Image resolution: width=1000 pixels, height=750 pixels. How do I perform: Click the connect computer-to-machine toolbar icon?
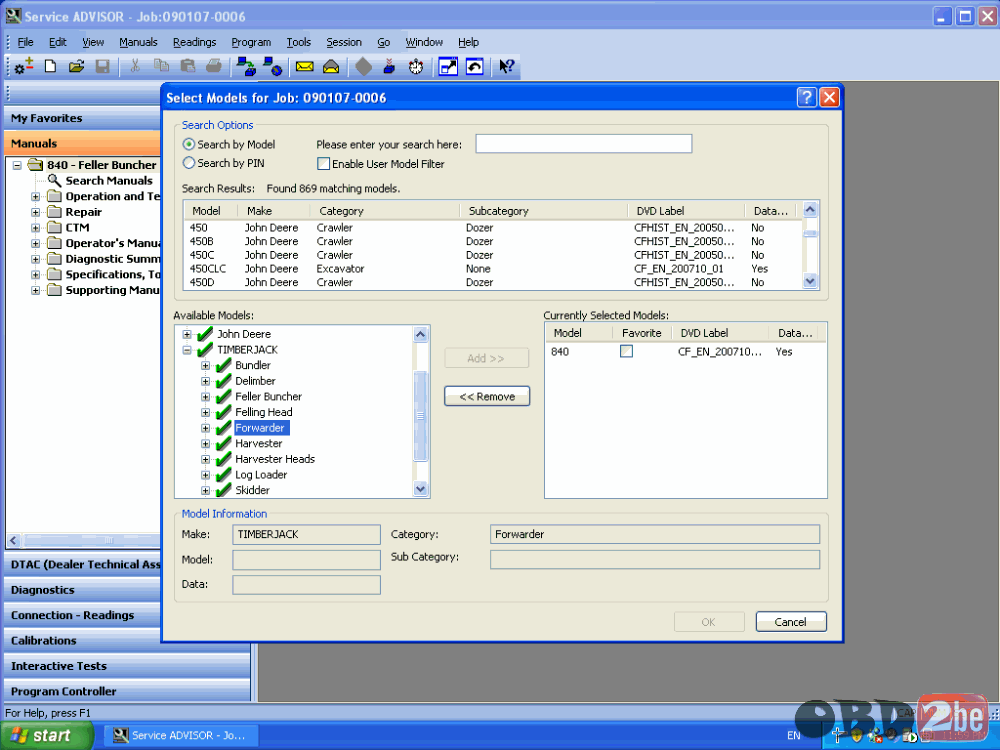click(x=246, y=66)
